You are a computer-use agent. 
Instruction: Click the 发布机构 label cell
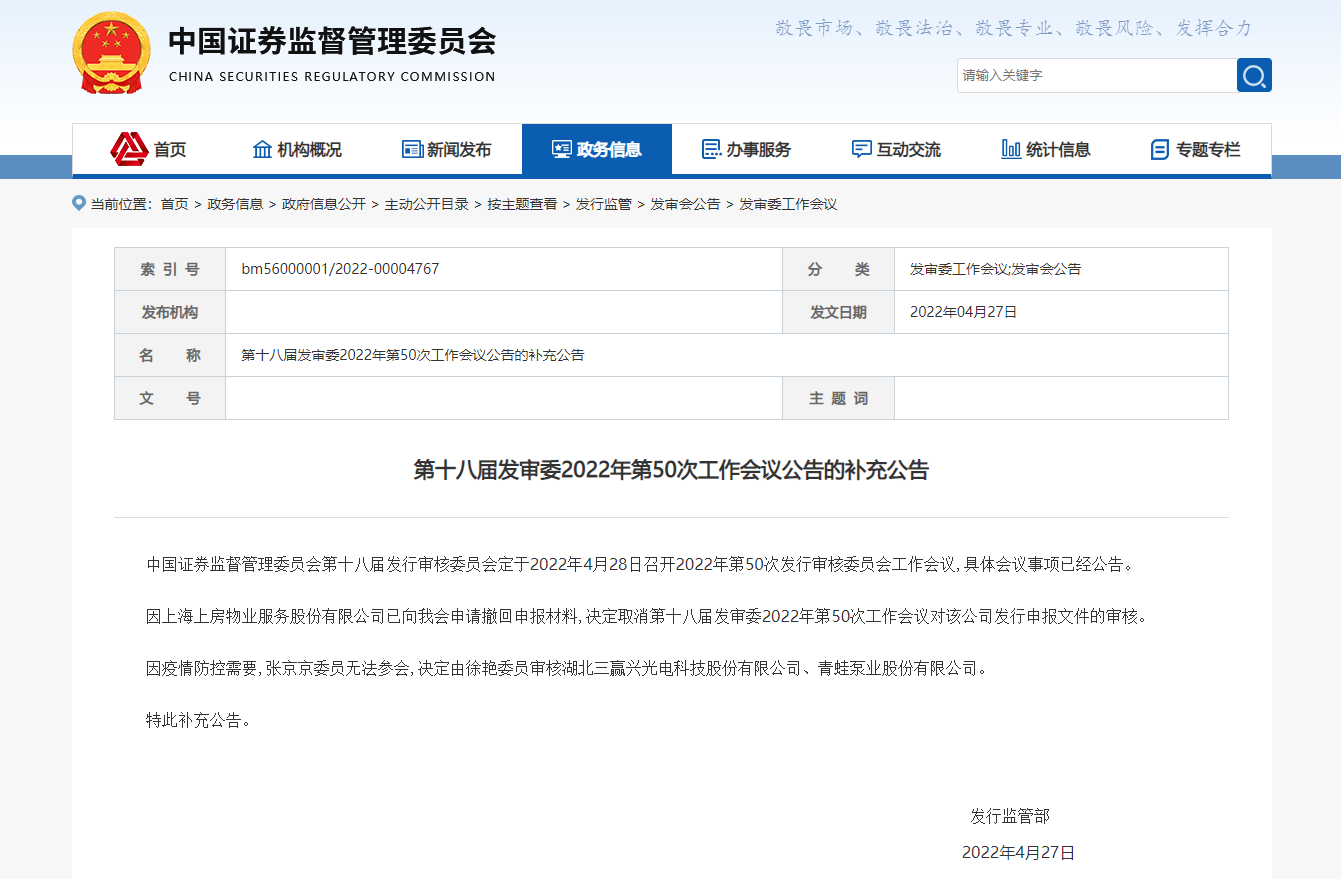point(170,312)
